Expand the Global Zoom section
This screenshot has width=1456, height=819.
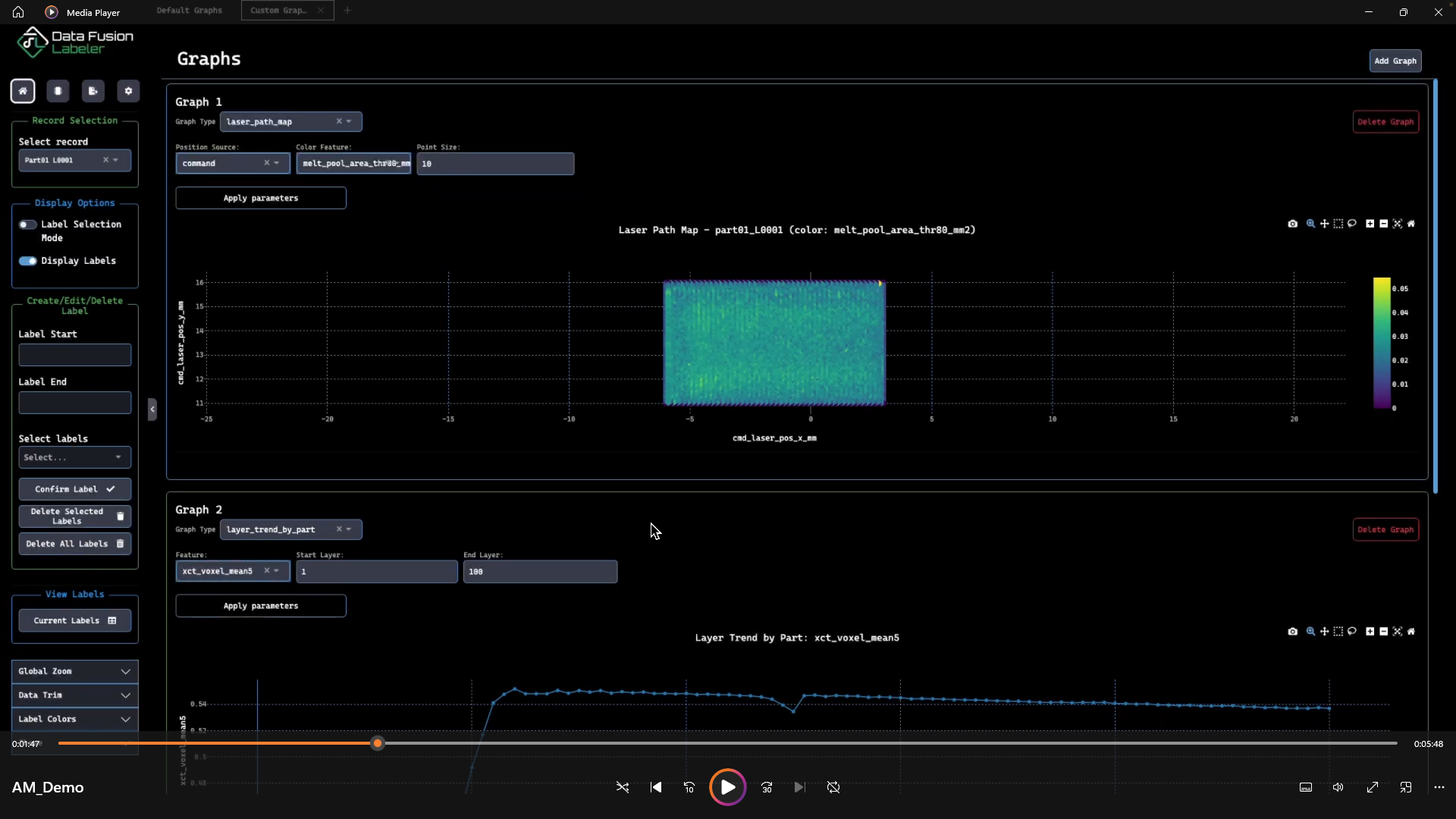click(74, 671)
